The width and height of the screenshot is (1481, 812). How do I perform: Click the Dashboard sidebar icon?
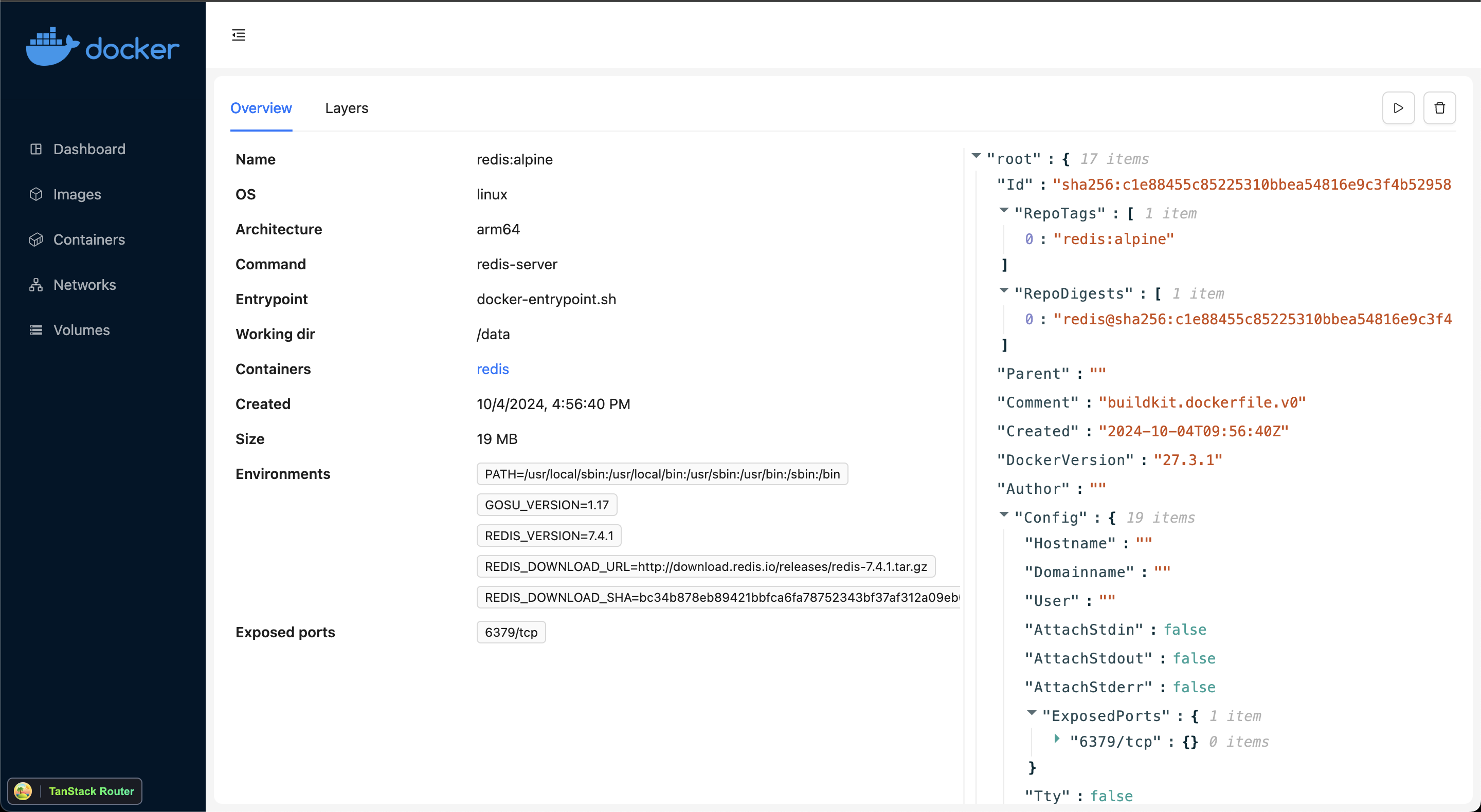pyautogui.click(x=36, y=150)
